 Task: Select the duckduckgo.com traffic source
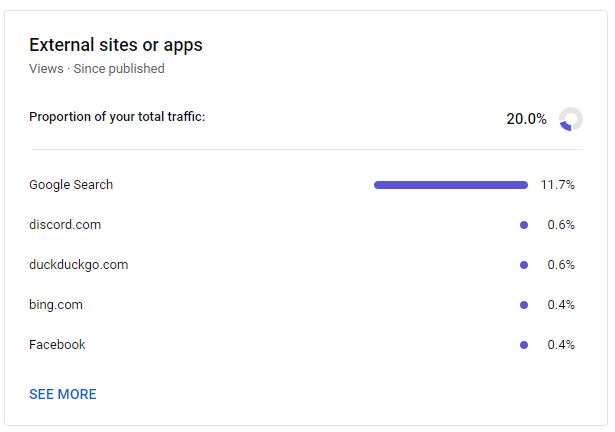click(x=78, y=265)
